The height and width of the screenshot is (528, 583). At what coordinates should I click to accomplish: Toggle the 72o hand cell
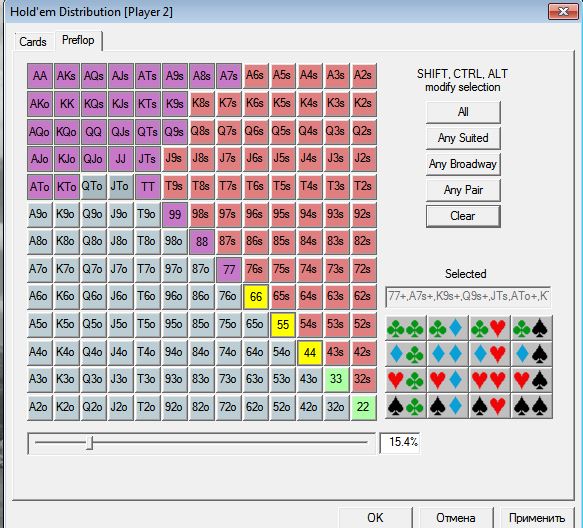(x=229, y=407)
